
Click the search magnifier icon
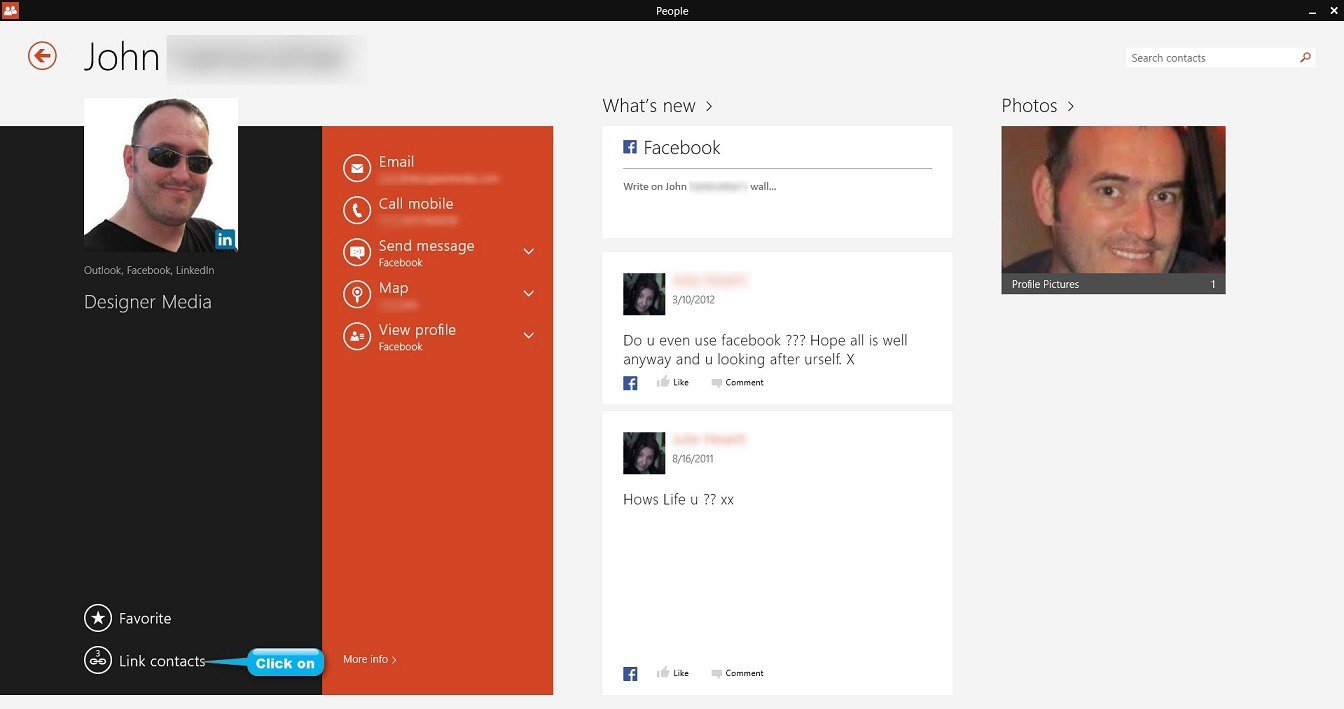click(x=1305, y=58)
